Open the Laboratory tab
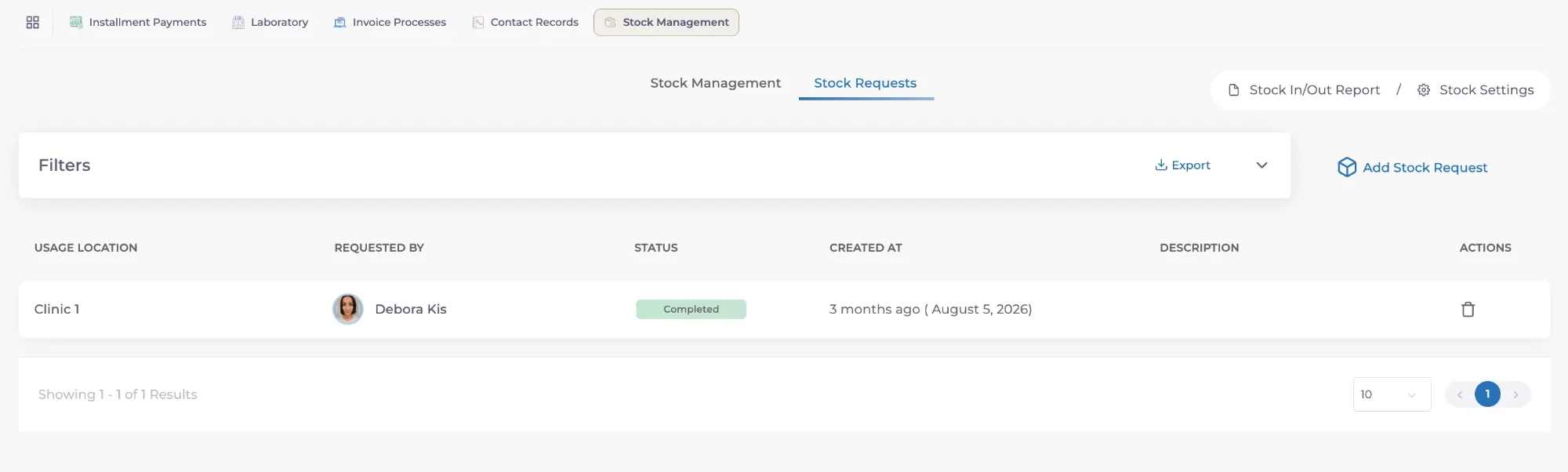Screen dimensions: 1568x472 (270, 22)
